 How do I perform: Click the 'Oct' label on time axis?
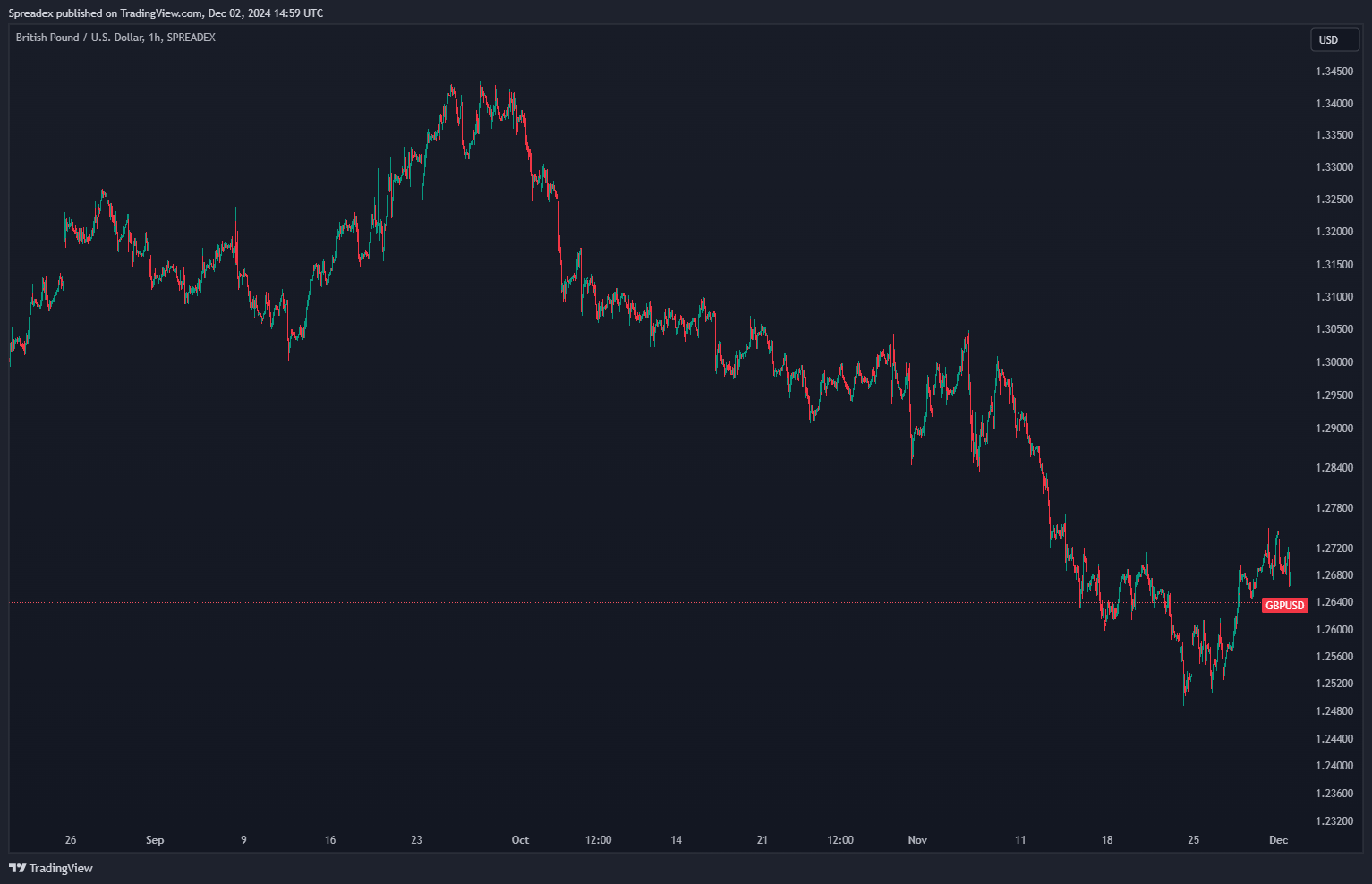(x=520, y=840)
